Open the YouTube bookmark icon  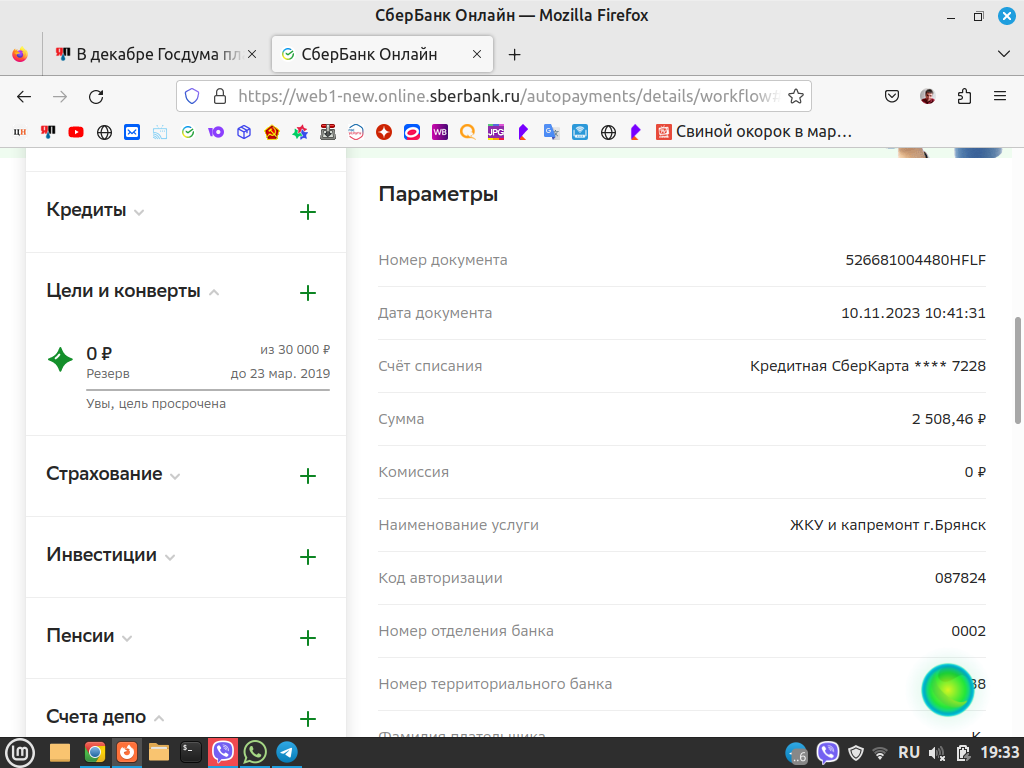(76, 132)
